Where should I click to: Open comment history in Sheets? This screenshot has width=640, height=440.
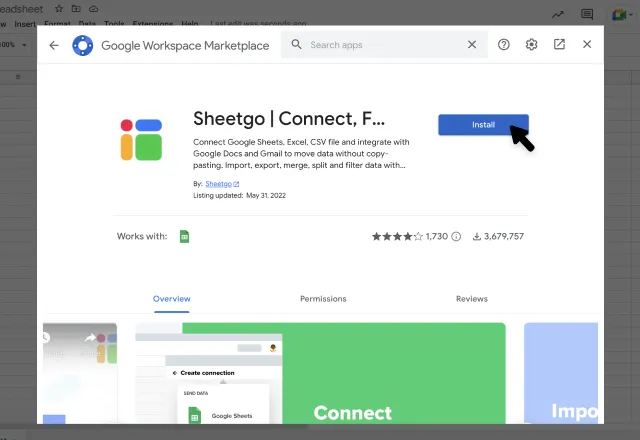[x=587, y=14]
